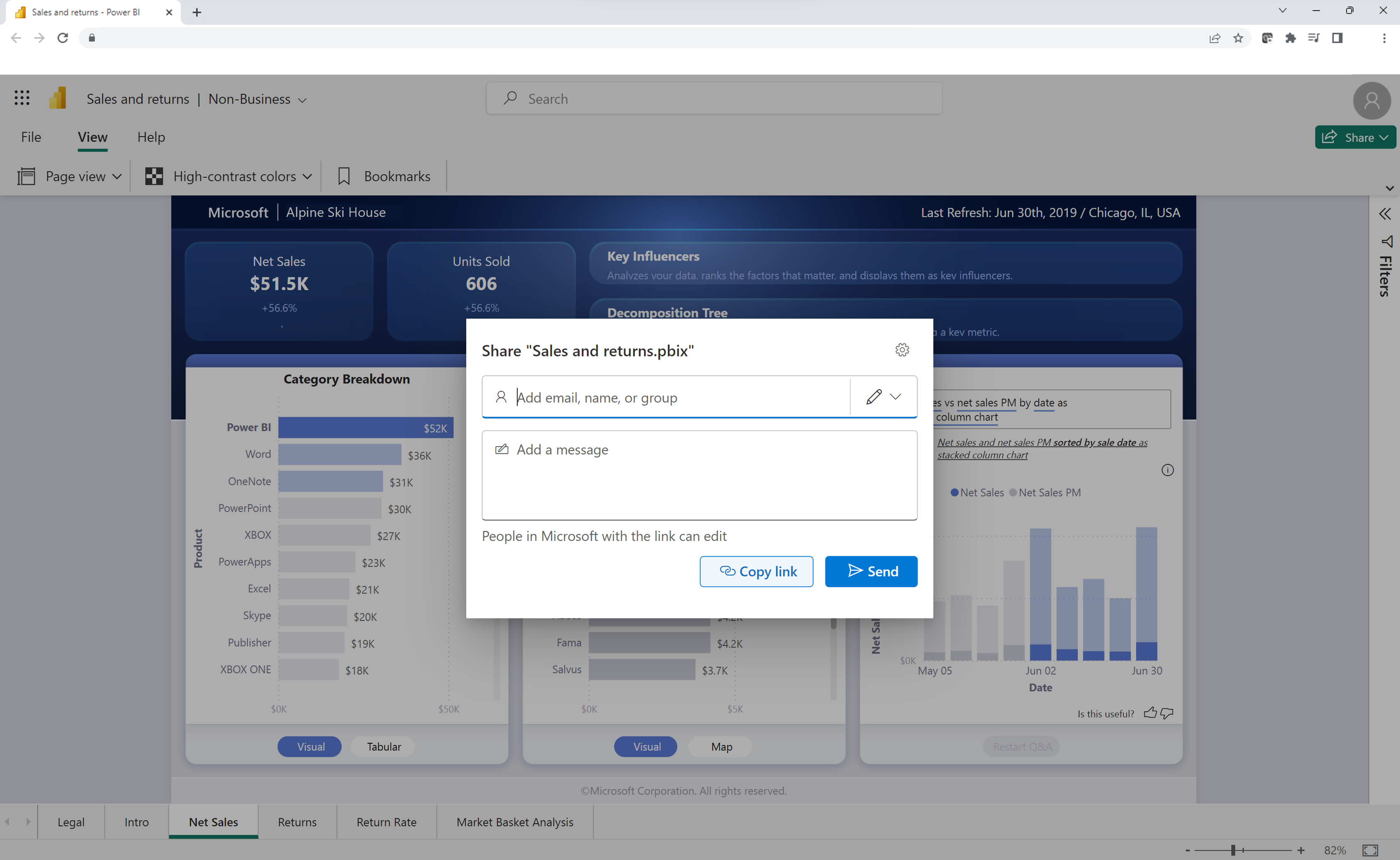Click the Bookmarks icon
The width and height of the screenshot is (1400, 860).
coord(344,176)
